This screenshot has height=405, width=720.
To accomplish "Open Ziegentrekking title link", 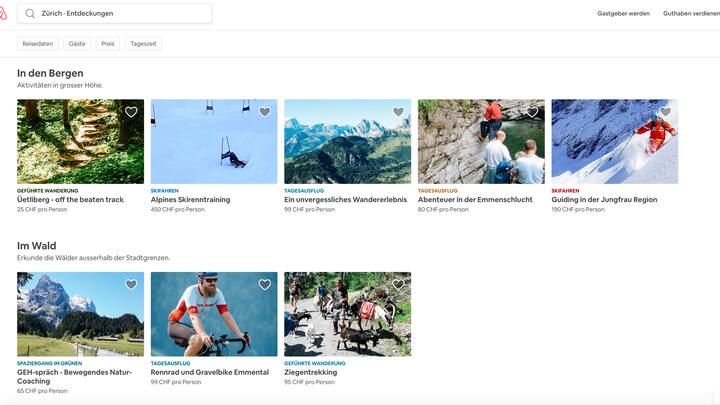I will [x=310, y=372].
